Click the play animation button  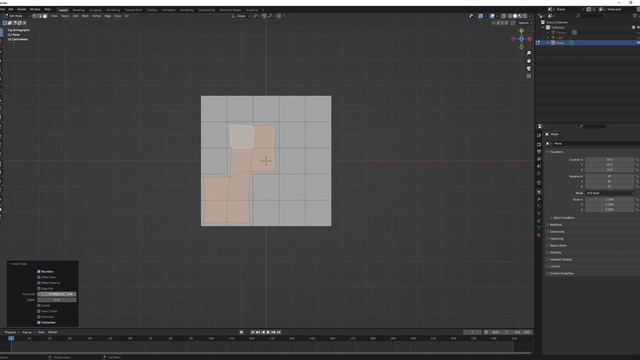coord(268,332)
